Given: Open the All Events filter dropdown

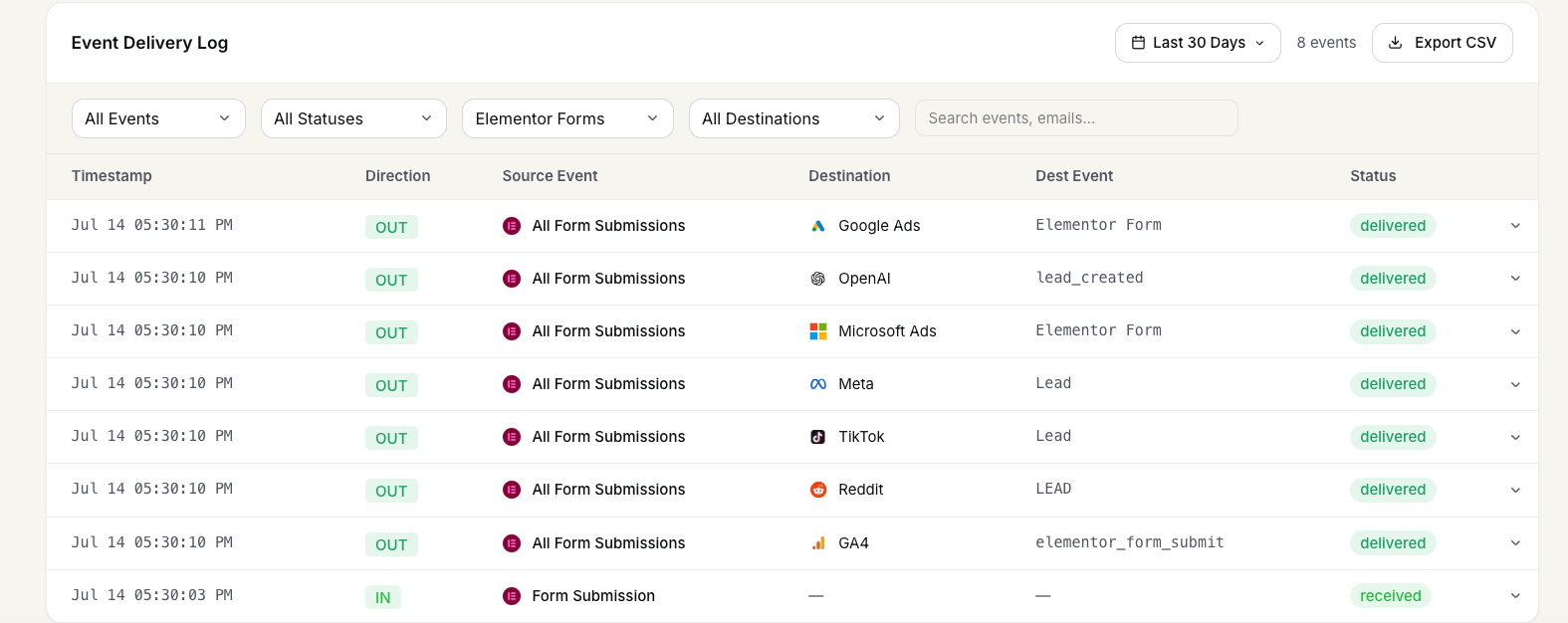Looking at the screenshot, I should click(158, 118).
